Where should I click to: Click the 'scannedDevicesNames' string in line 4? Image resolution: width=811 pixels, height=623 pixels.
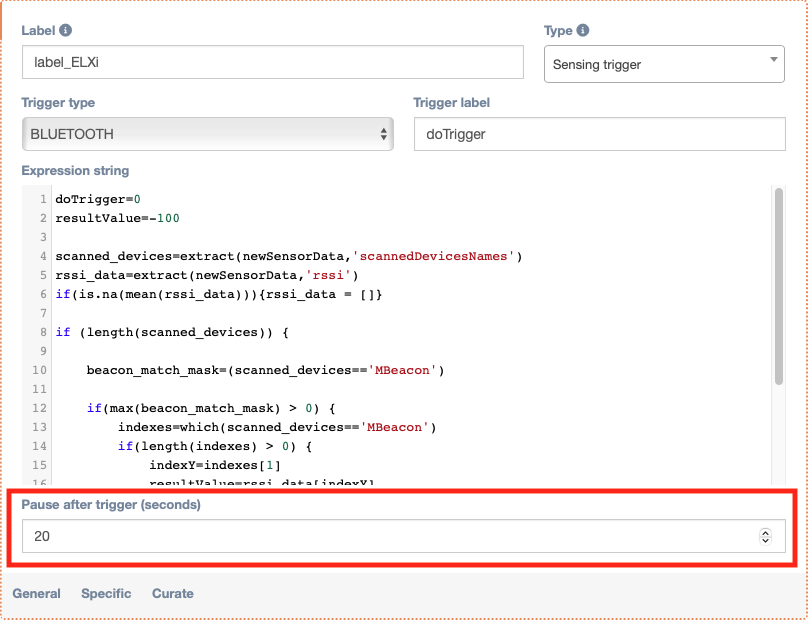point(438,256)
